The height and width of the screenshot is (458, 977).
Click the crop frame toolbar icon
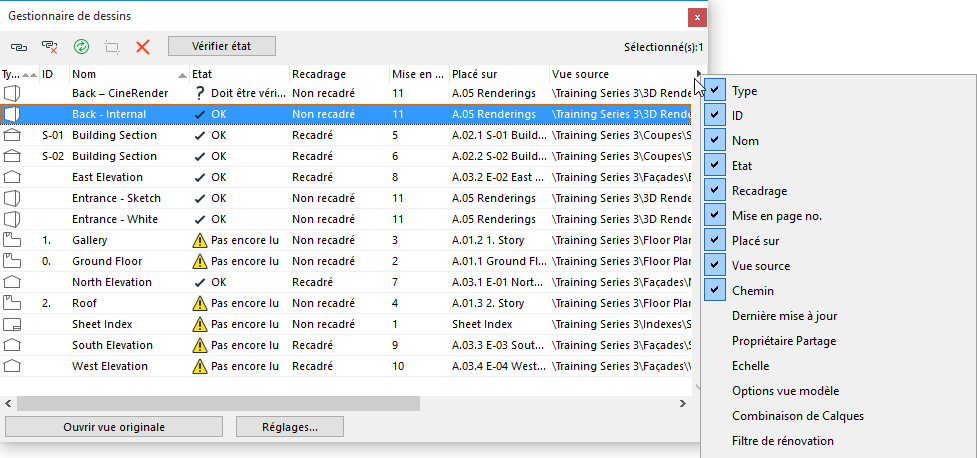[112, 47]
